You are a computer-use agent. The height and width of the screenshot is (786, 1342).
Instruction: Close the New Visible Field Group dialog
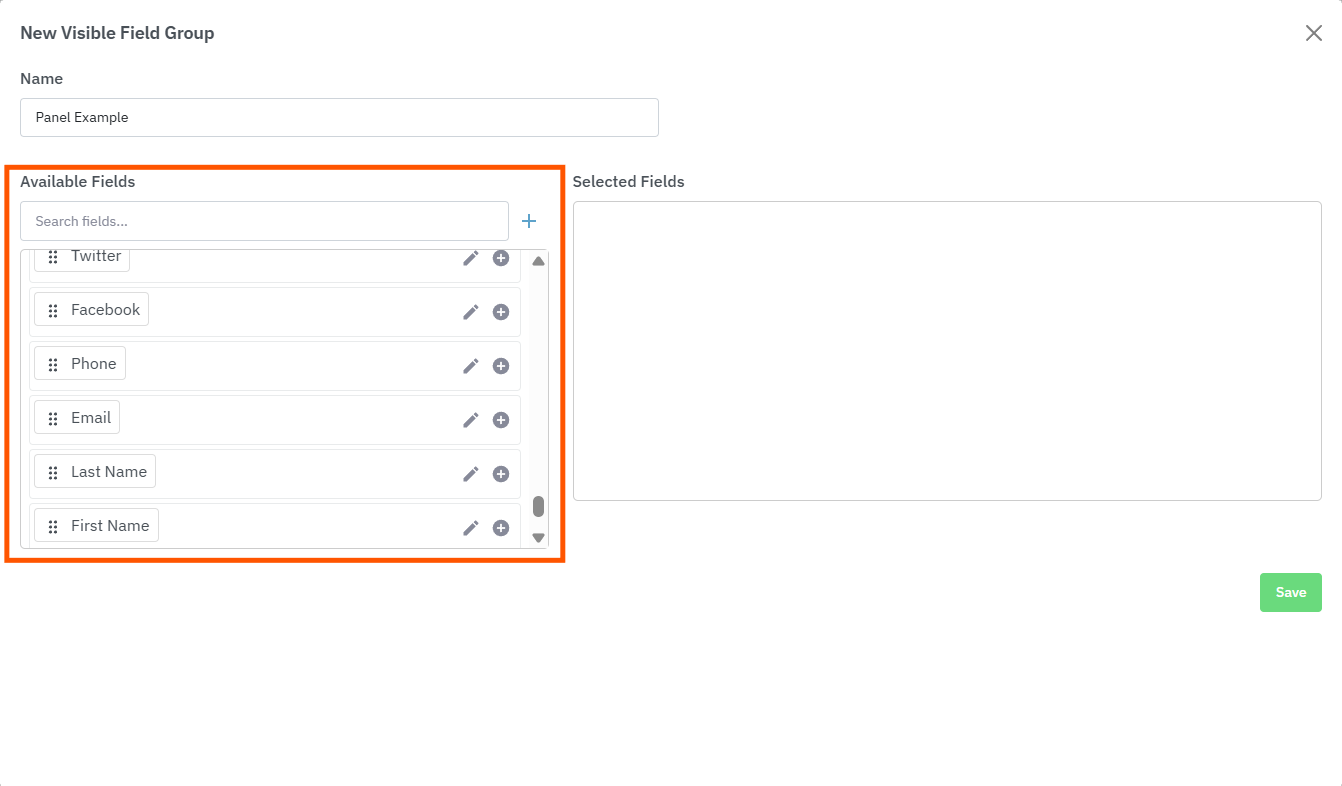point(1313,33)
